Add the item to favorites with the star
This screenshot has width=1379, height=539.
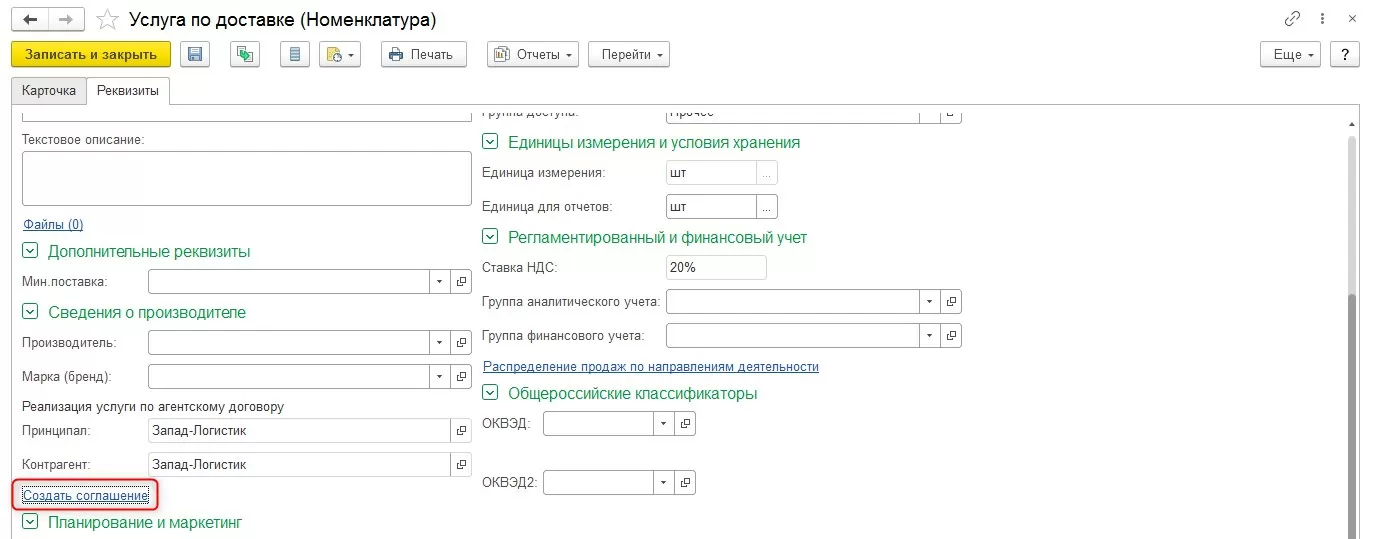pyautogui.click(x=108, y=20)
